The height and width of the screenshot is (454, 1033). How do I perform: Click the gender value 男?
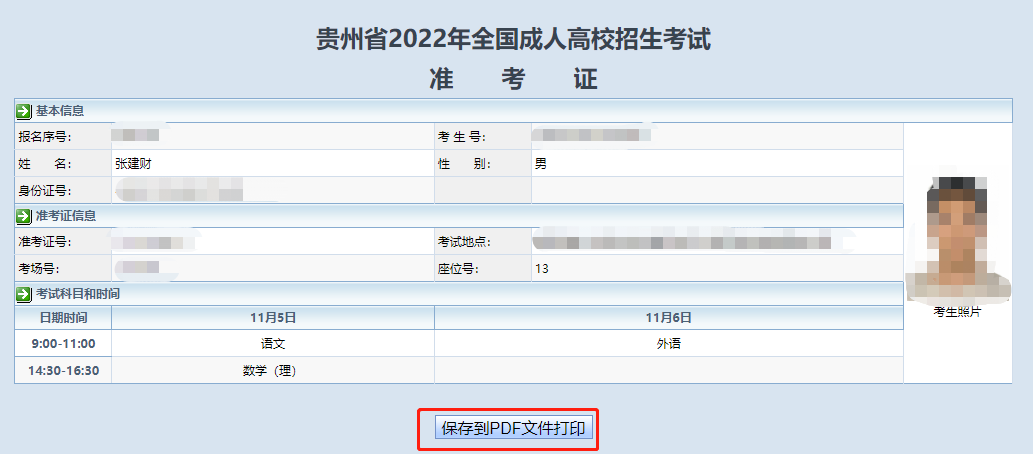[x=541, y=163]
